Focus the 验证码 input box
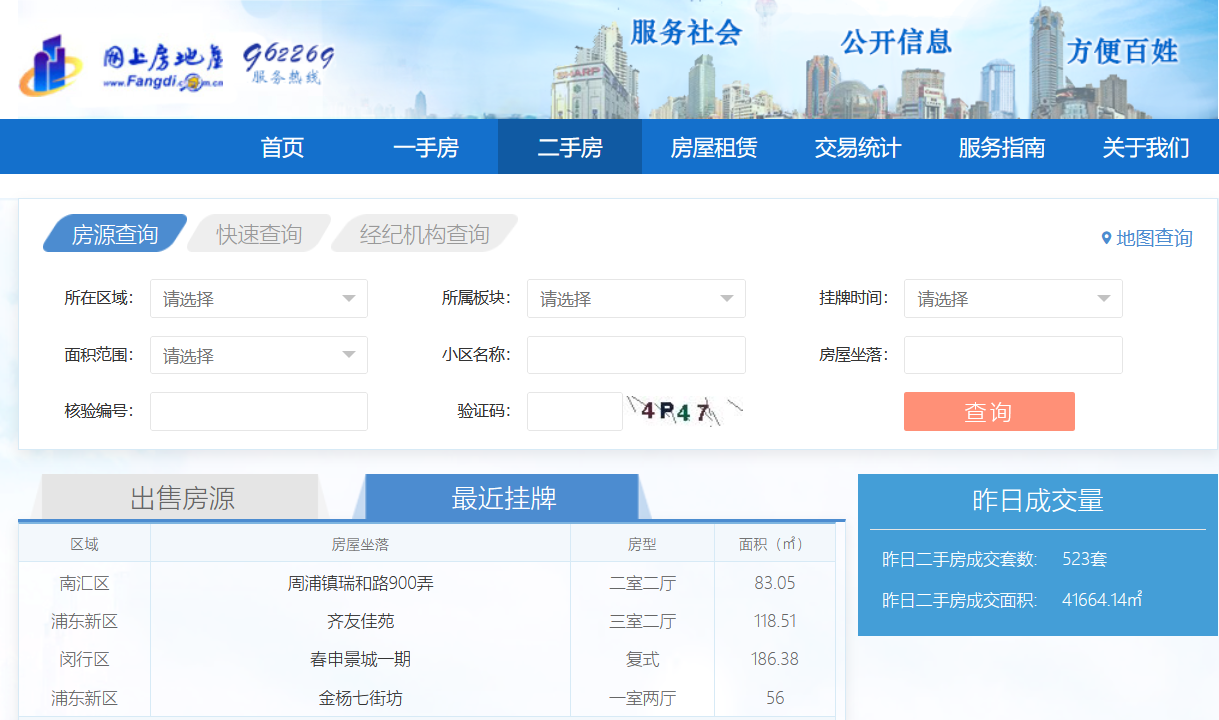 pos(574,411)
